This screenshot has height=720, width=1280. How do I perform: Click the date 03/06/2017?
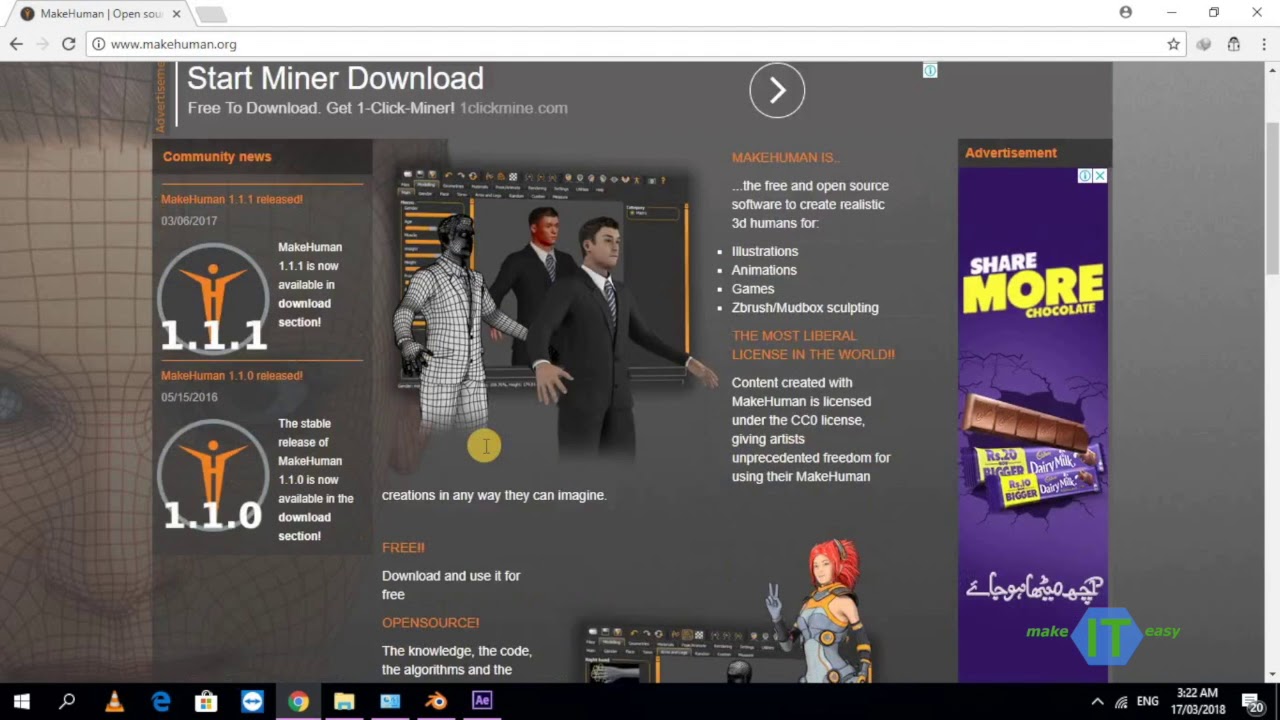(x=189, y=221)
